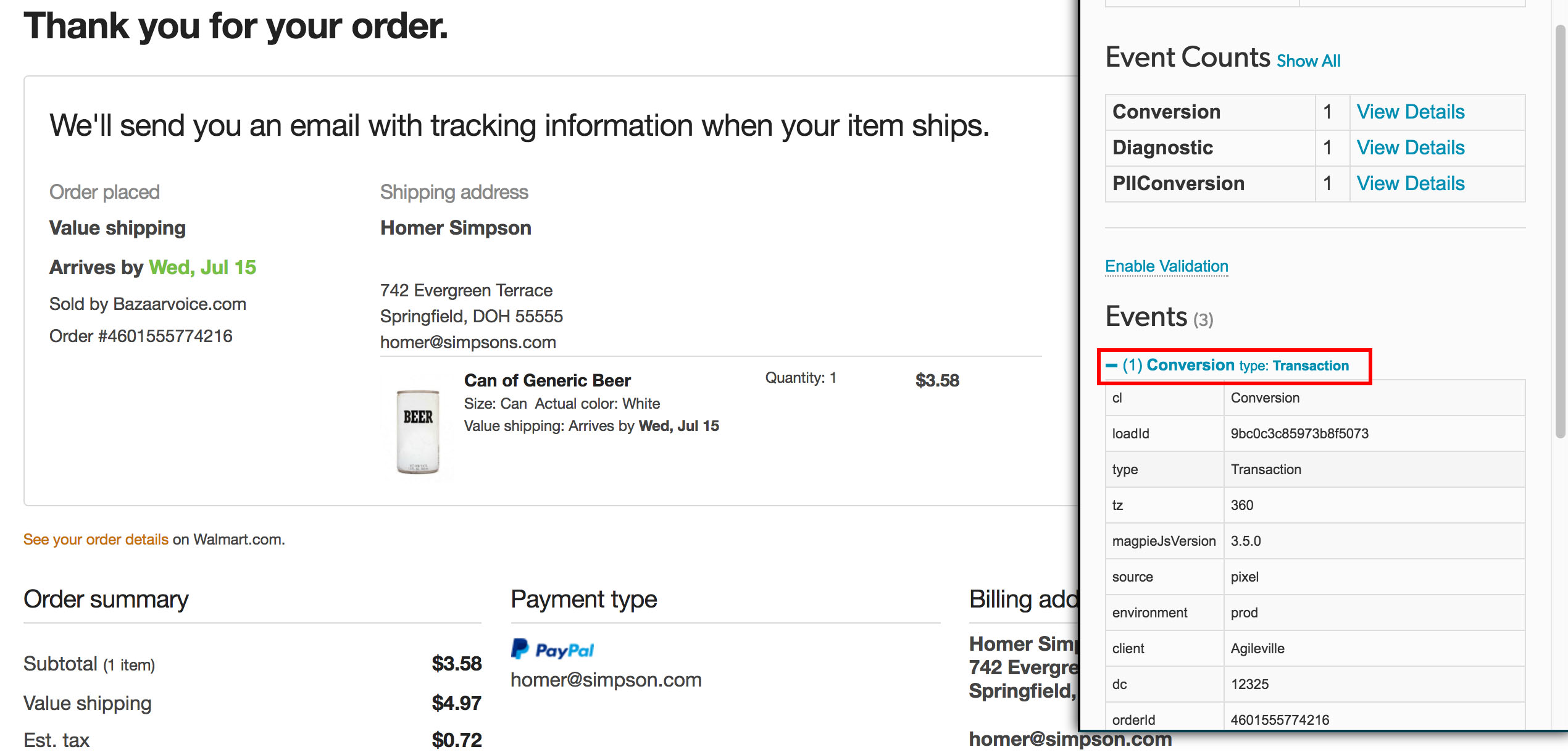This screenshot has height=752, width=1568.
Task: Click the source value pixel
Action: pyautogui.click(x=1245, y=577)
